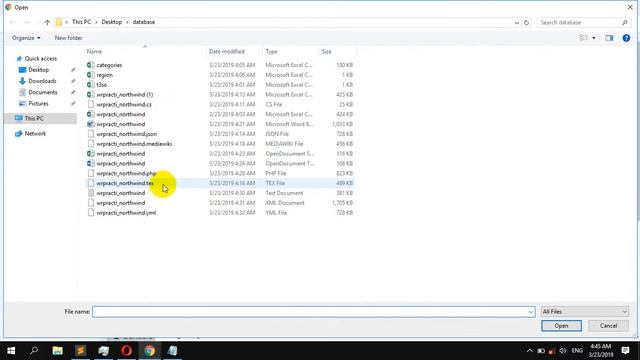Open Help with the blue question mark

click(626, 38)
